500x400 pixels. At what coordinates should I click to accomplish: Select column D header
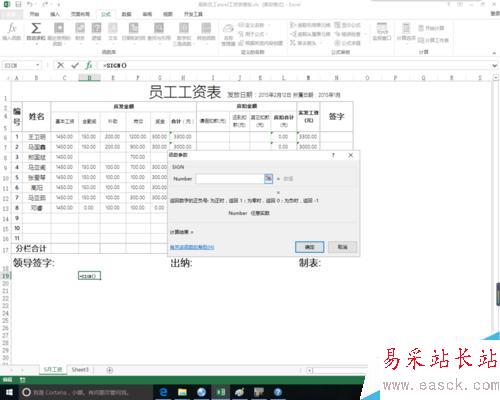[x=89, y=78]
